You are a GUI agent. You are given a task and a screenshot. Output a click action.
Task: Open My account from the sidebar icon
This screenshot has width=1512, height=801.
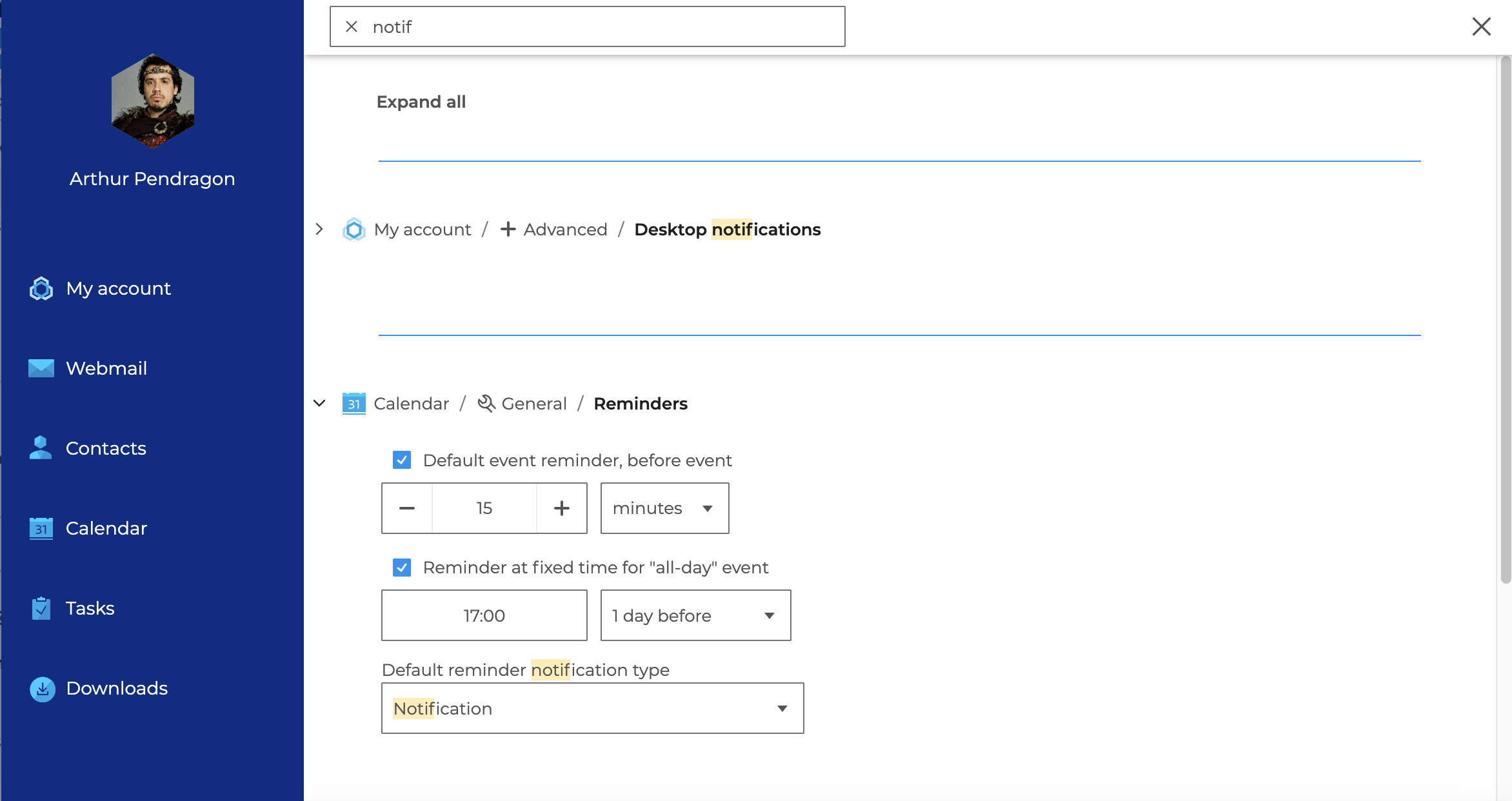[41, 288]
